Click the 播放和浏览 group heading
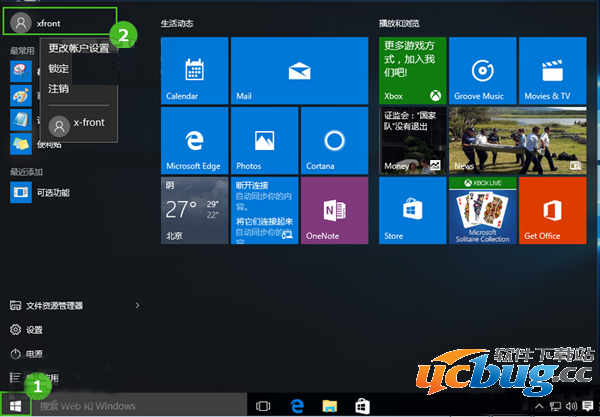Screen dimensions: 600x417 (x=399, y=24)
